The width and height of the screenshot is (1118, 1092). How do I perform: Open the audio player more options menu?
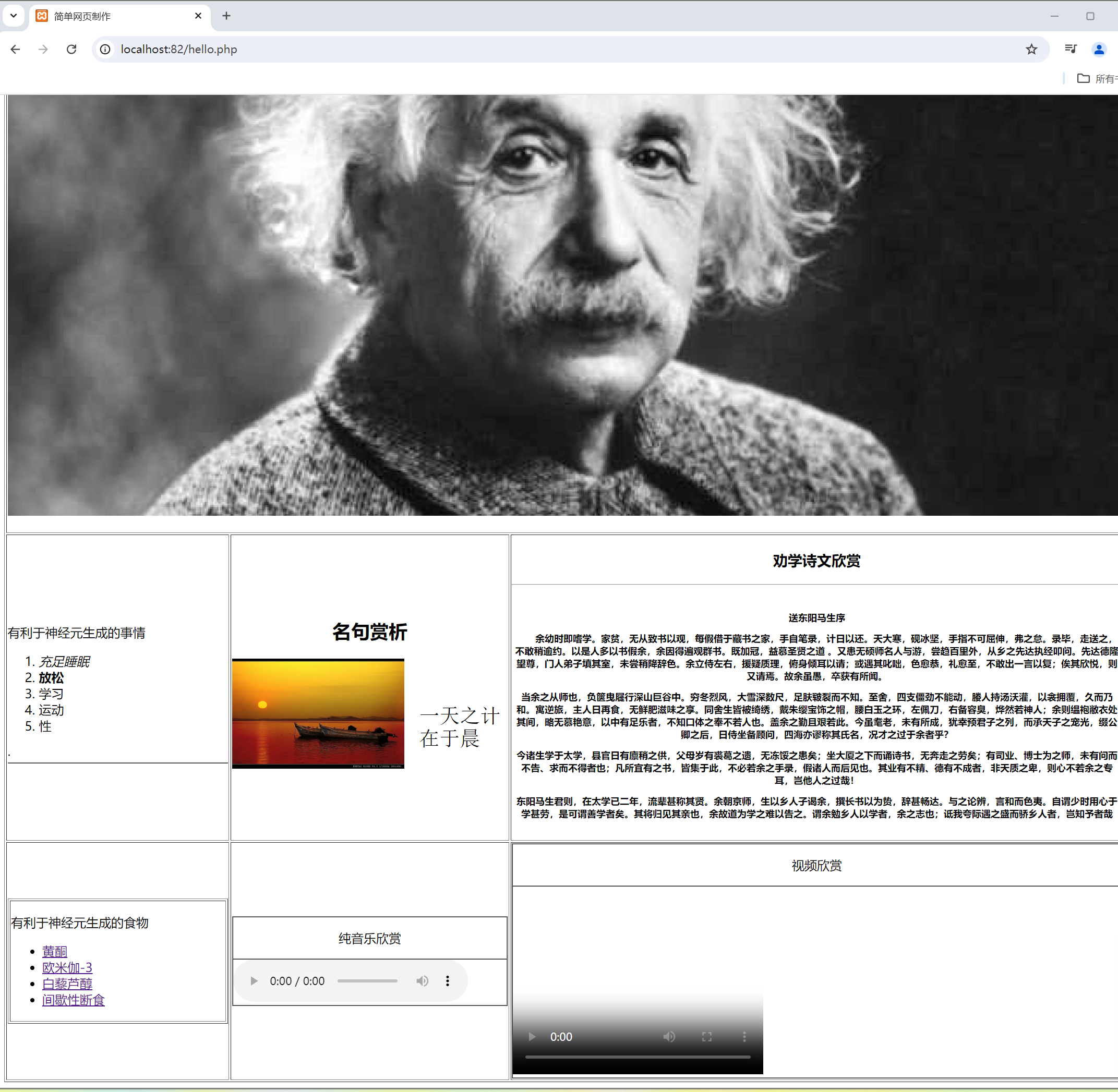(448, 981)
